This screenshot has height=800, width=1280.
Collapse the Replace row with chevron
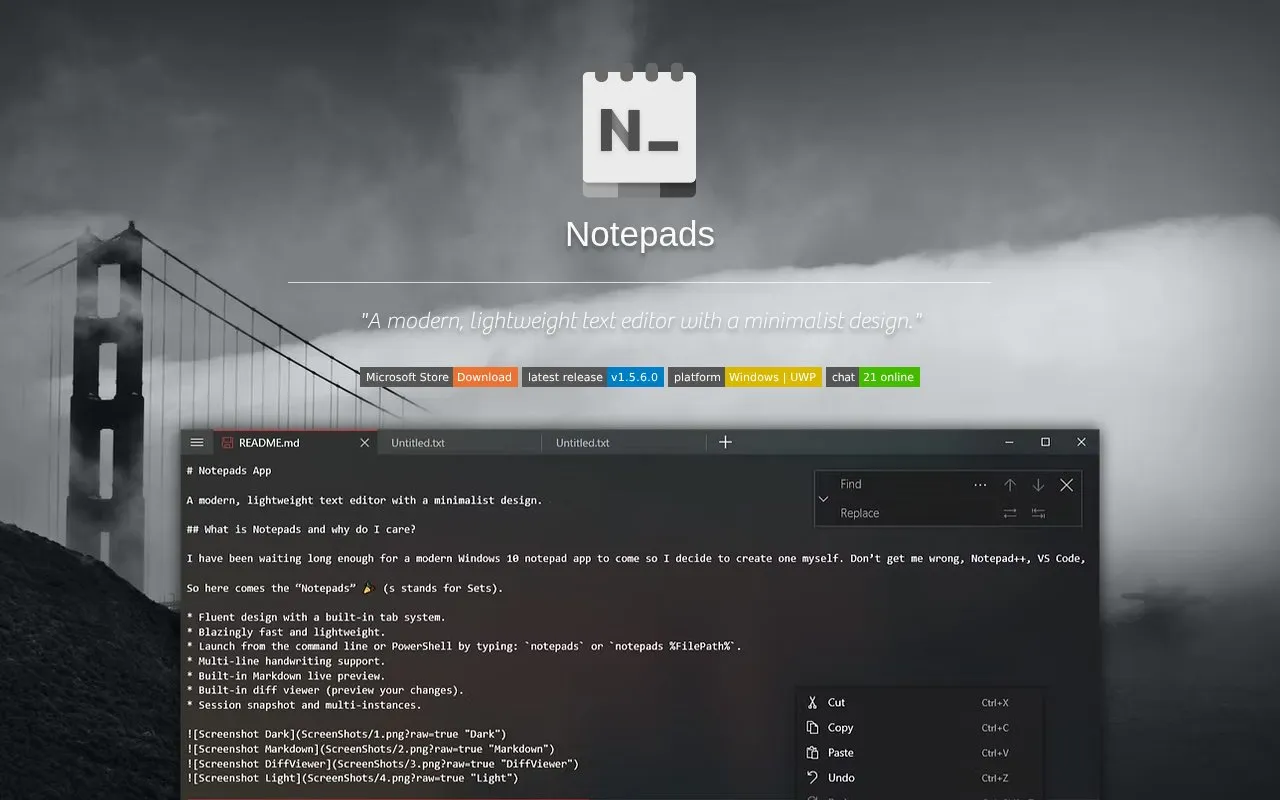(824, 498)
